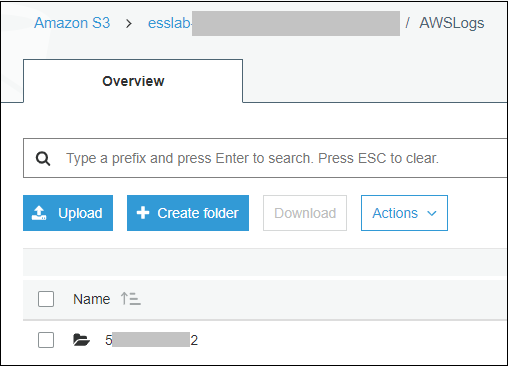The width and height of the screenshot is (508, 366).
Task: Click the upload arrow icon
Action: 39,213
